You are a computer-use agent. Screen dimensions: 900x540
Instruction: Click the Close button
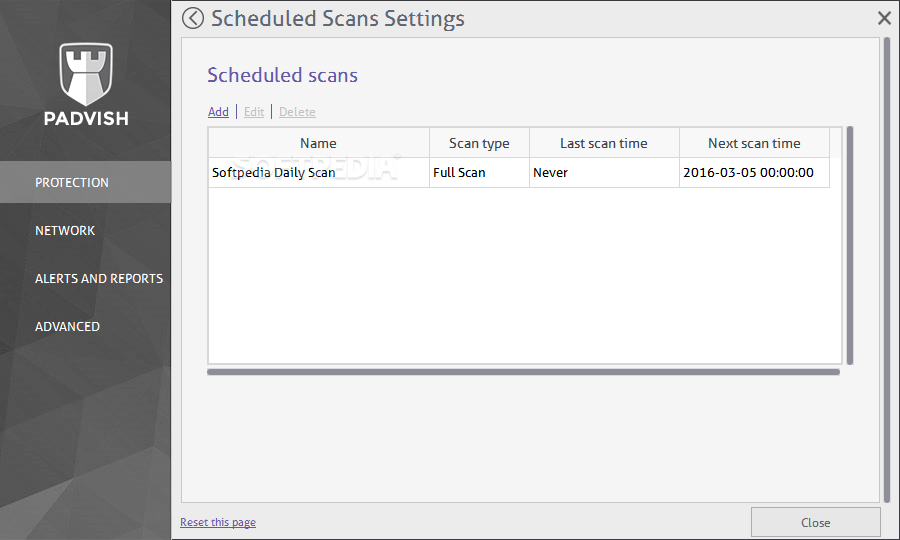point(816,523)
